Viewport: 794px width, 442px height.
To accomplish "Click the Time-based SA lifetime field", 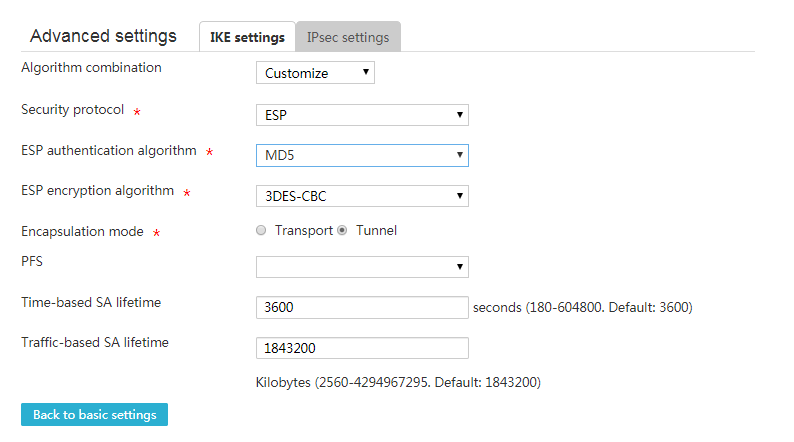I will (362, 307).
